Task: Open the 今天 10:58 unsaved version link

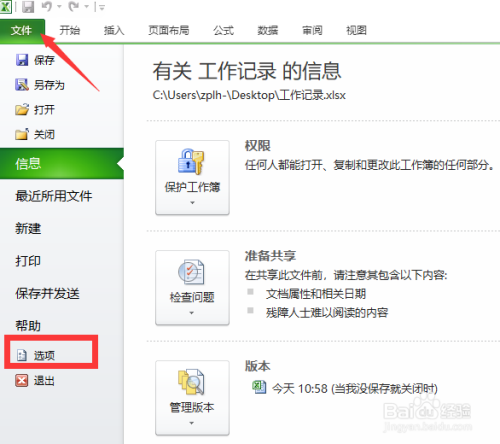Action: point(355,389)
